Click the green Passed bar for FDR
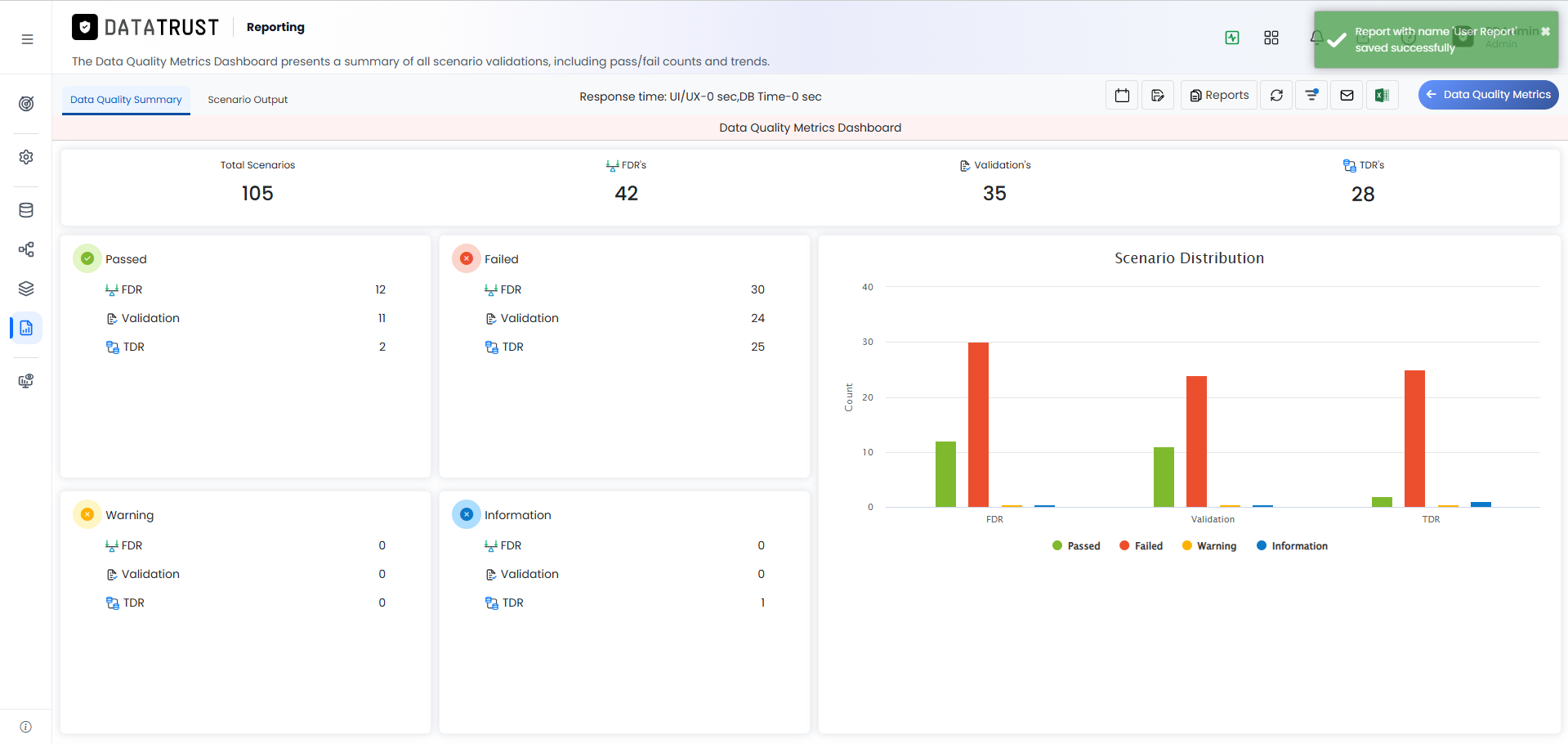 pyautogui.click(x=945, y=474)
